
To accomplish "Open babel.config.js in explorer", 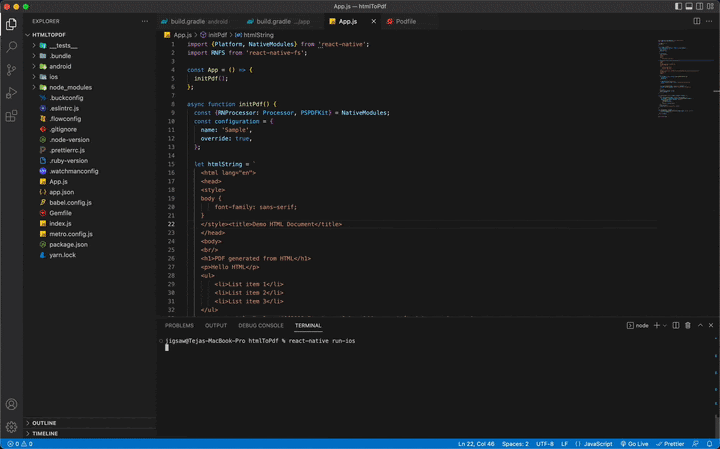I will click(70, 202).
